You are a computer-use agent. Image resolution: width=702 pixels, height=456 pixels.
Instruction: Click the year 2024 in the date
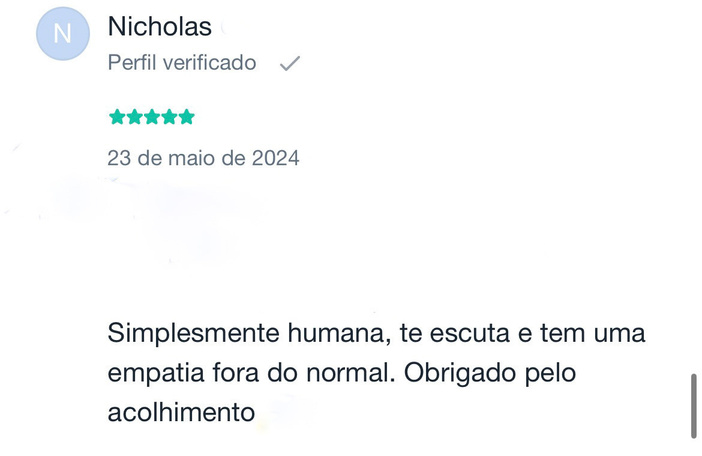pos(275,158)
